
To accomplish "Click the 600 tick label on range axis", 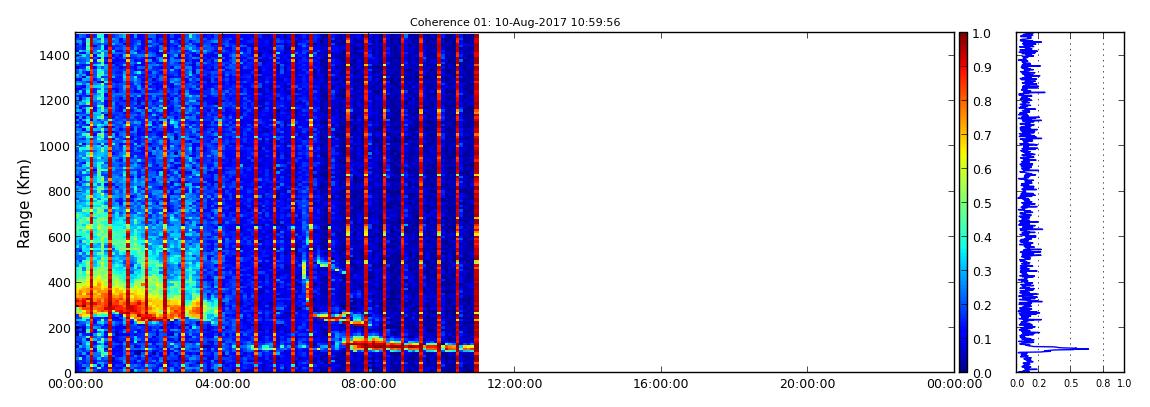I will tap(58, 238).
